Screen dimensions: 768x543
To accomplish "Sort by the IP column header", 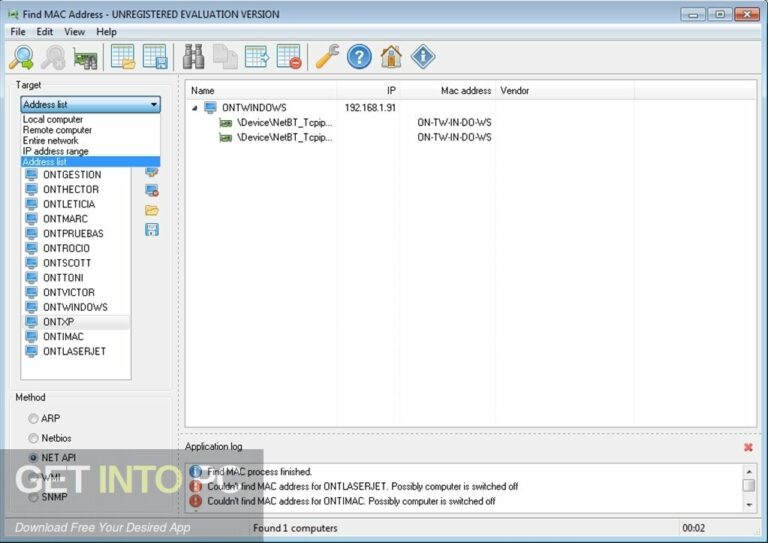I will pyautogui.click(x=368, y=91).
